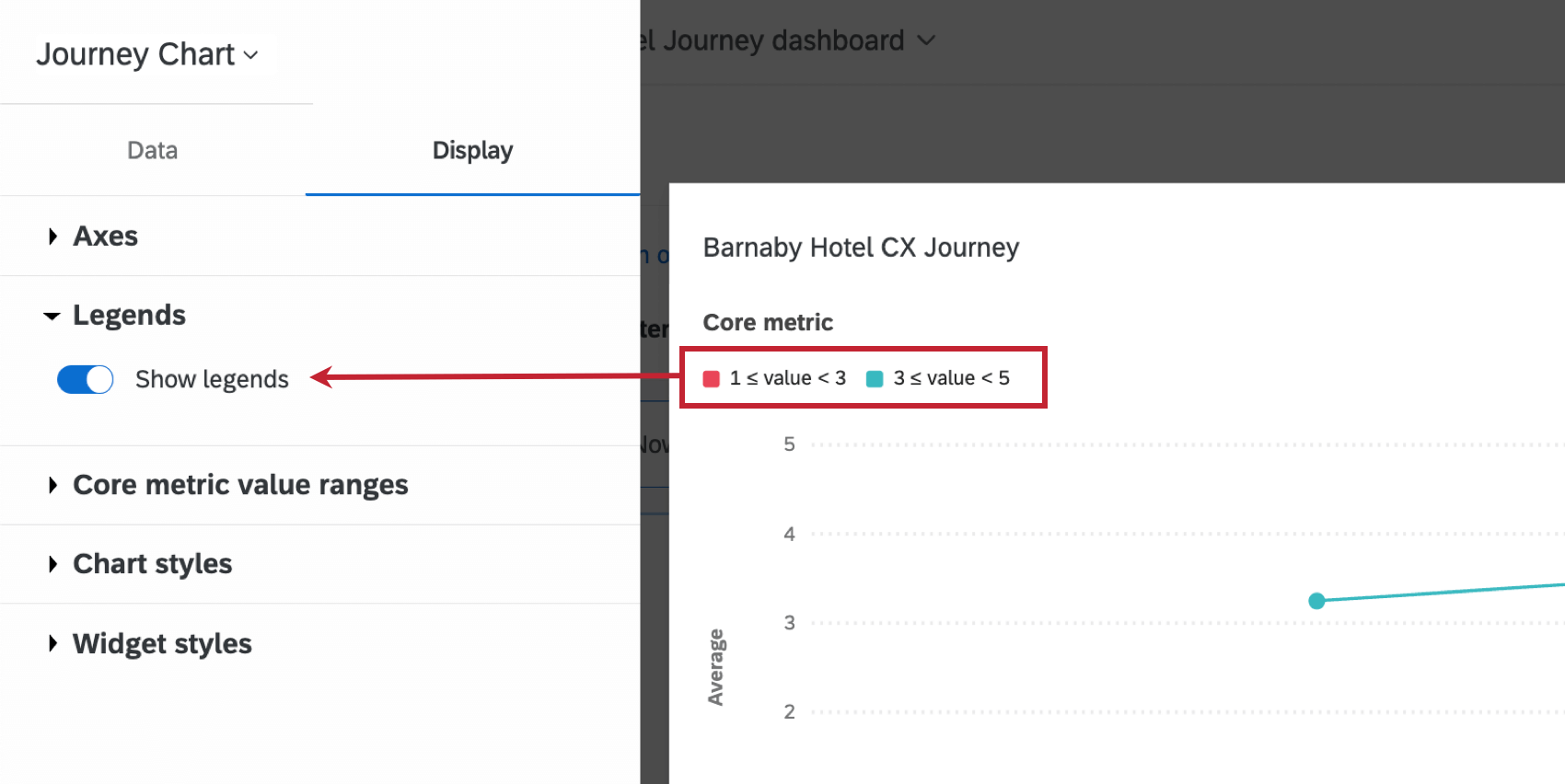1565x784 pixels.
Task: Click the red 1 ≤ value < 3 legend swatch
Action: pos(711,379)
